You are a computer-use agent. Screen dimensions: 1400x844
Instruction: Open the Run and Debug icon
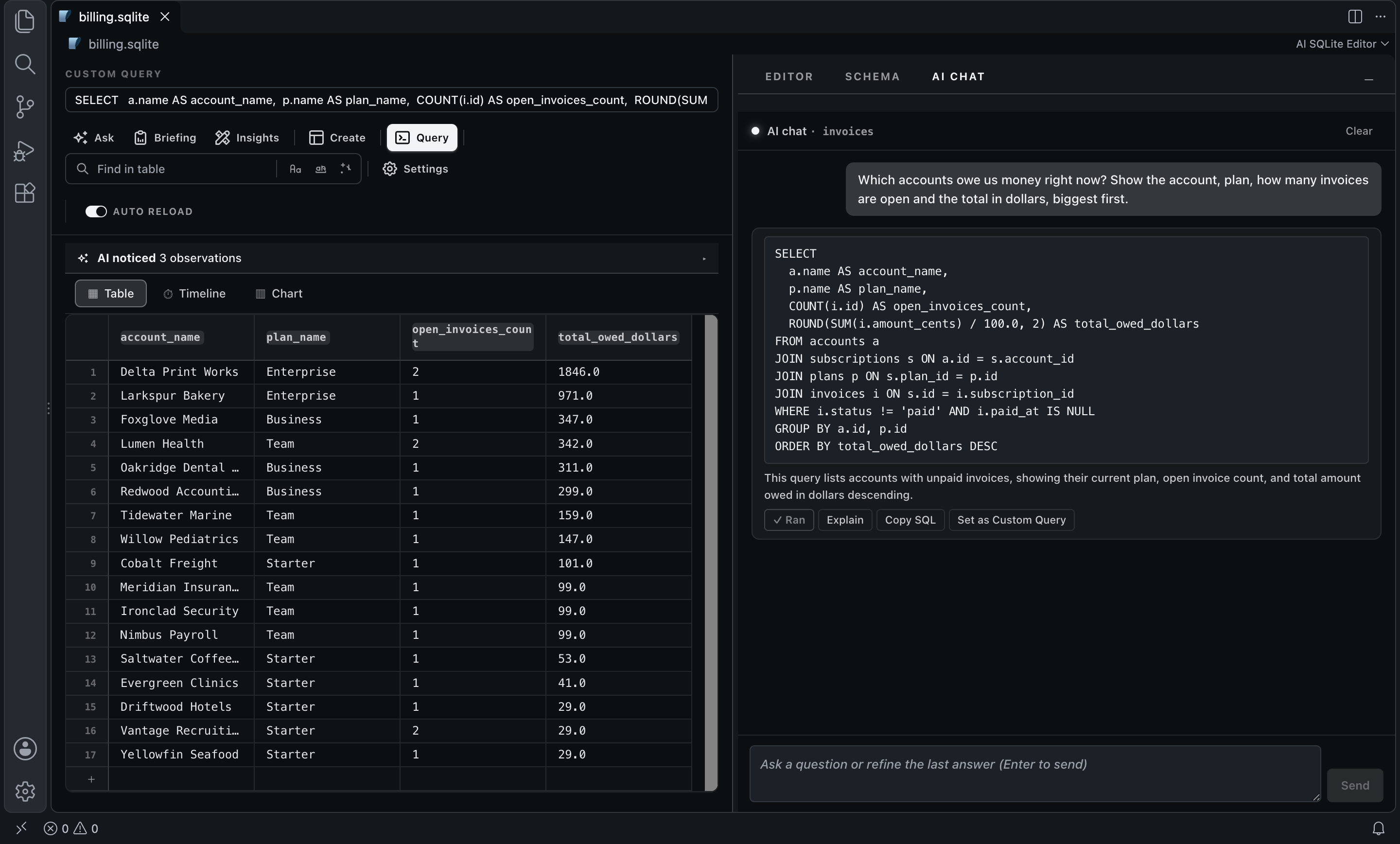(24, 151)
